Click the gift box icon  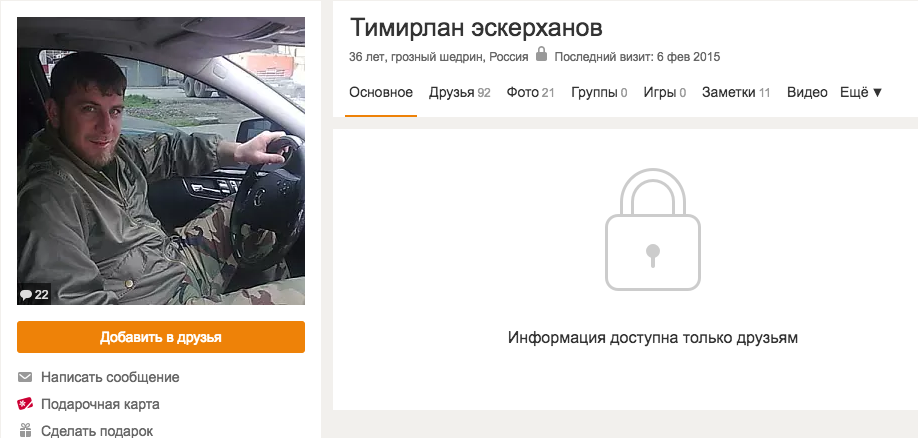point(25,430)
